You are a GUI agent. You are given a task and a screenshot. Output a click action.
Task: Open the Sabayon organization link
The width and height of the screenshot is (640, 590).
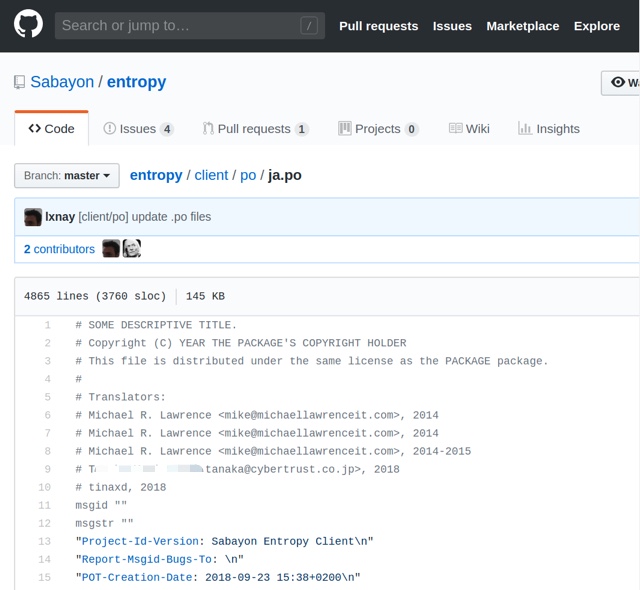click(x=62, y=82)
